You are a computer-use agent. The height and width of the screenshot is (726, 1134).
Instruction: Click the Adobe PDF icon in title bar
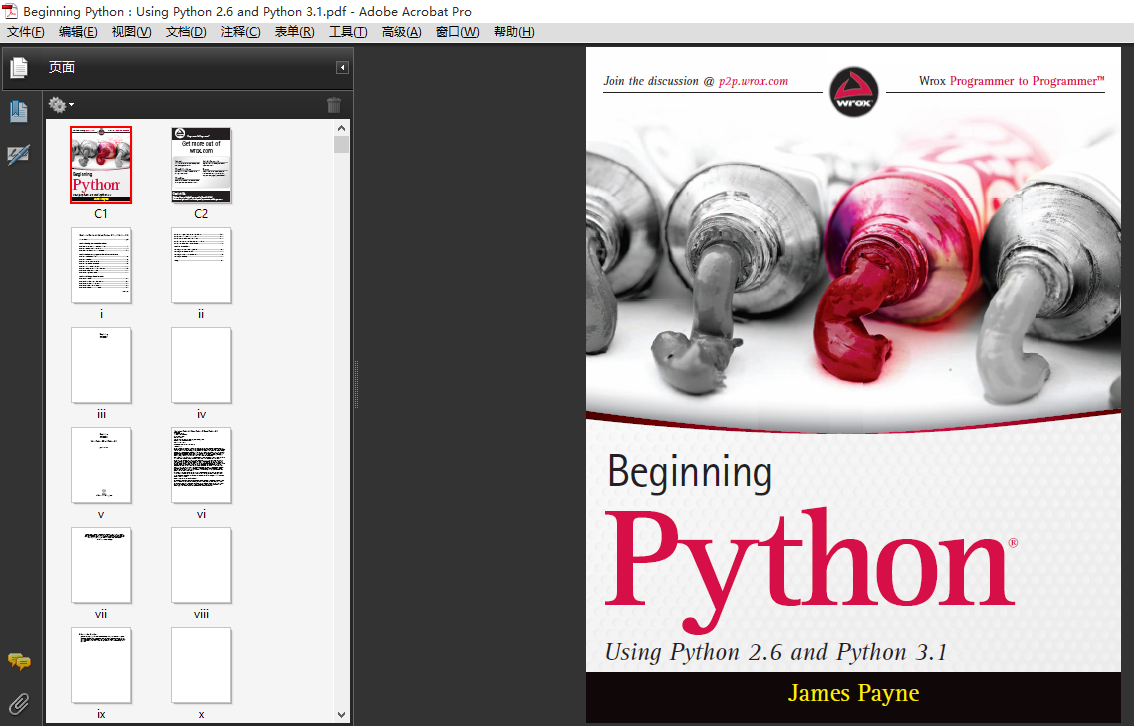[10, 11]
